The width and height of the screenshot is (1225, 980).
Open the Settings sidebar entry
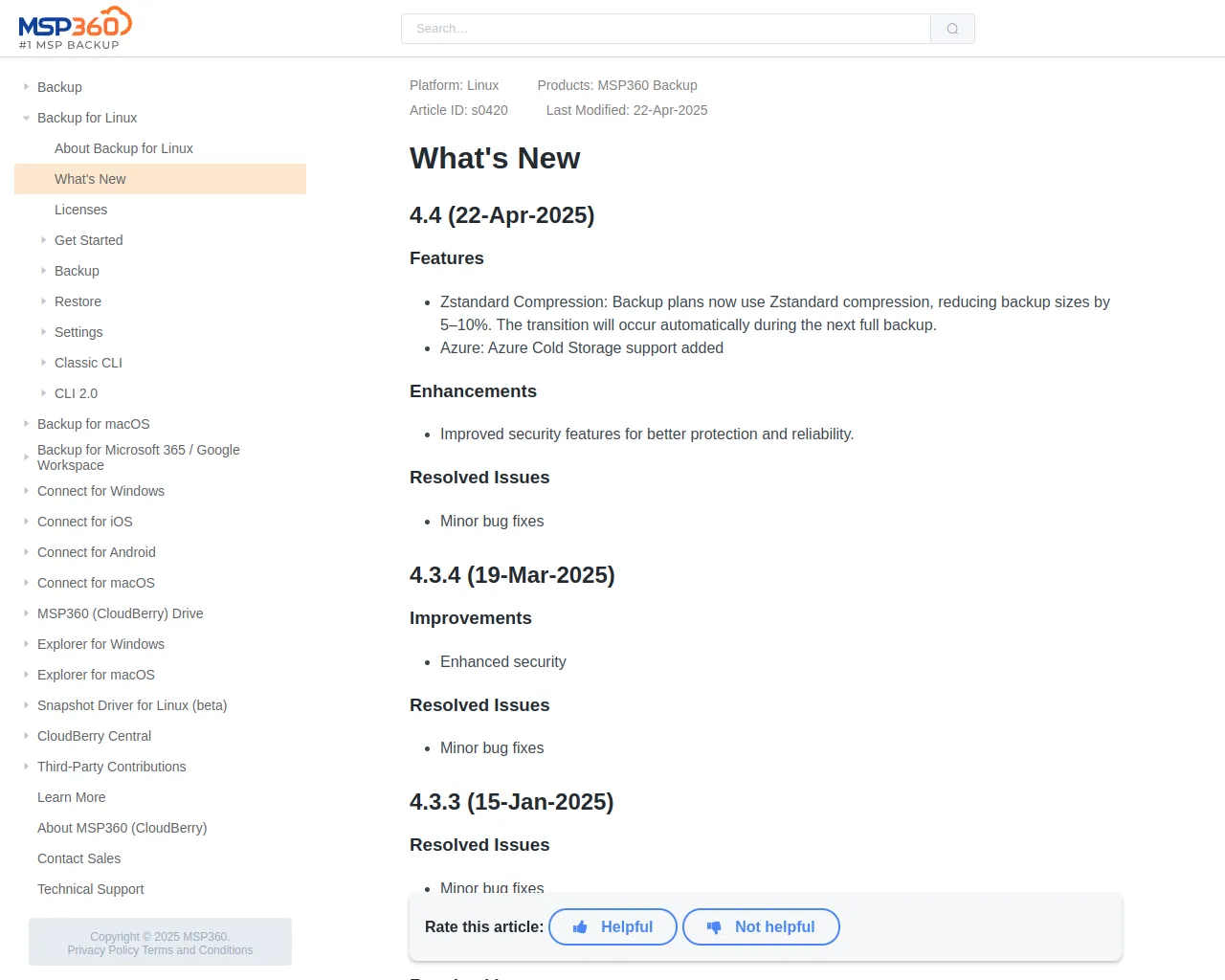(78, 332)
